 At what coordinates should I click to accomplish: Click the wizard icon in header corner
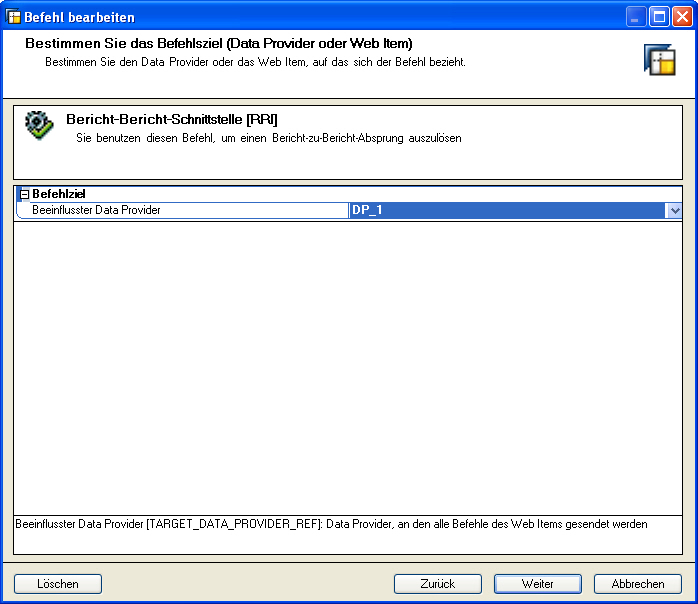tap(659, 60)
